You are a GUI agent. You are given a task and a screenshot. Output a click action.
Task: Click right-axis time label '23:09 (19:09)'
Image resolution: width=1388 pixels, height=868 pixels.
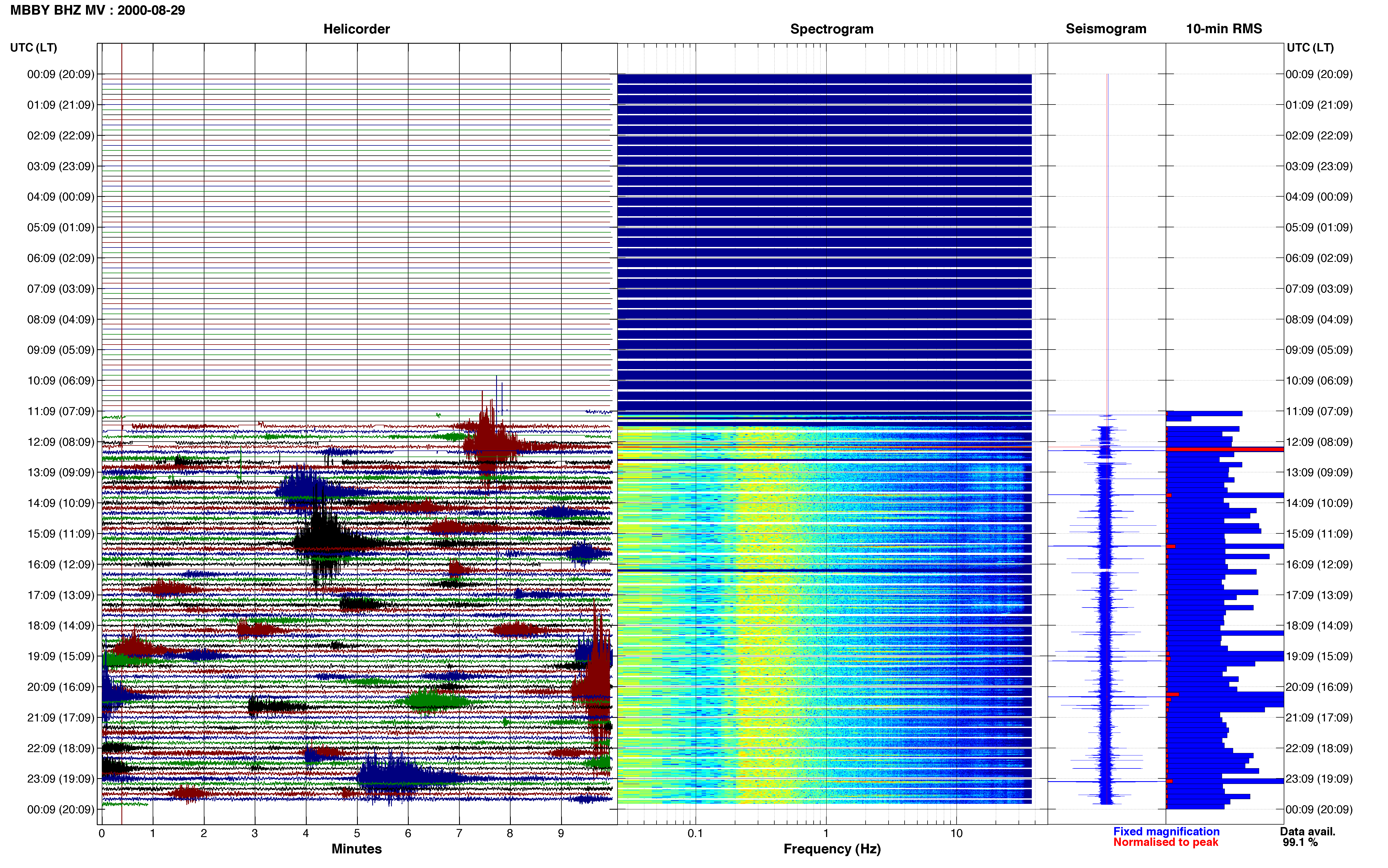(x=1319, y=779)
